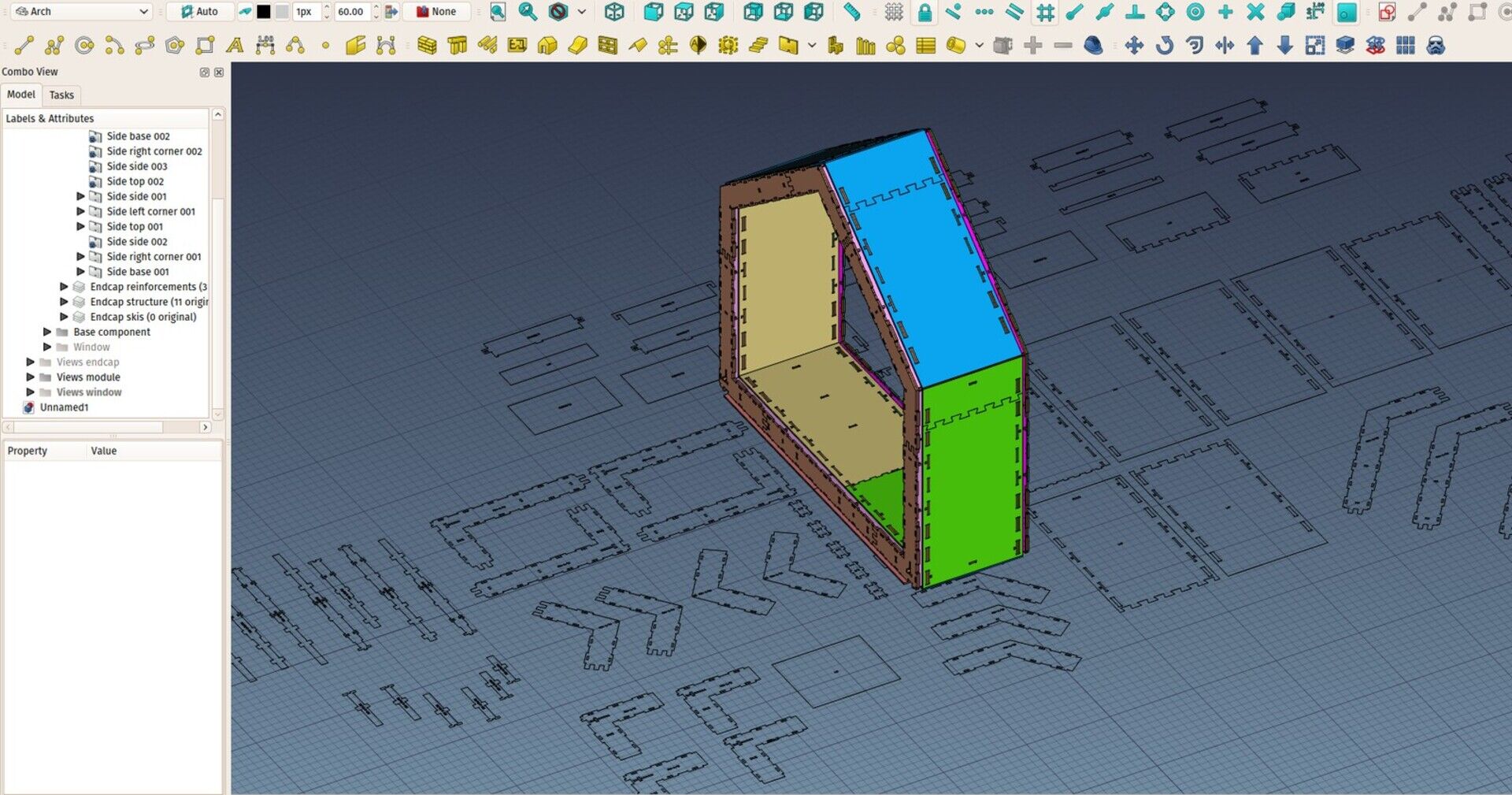Toggle snap to working plane

1347,12
